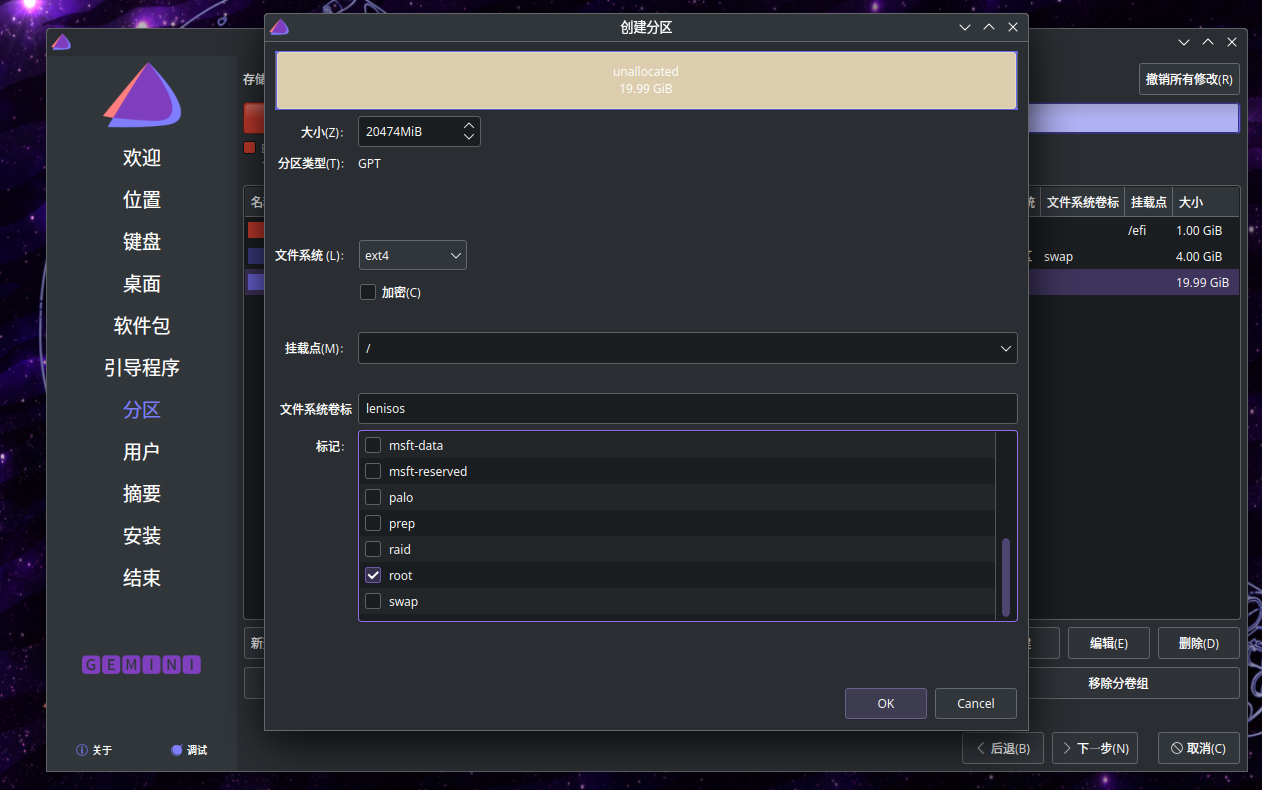Select the swap 4.00 GiB table row
The width and height of the screenshot is (1262, 790).
point(1135,256)
